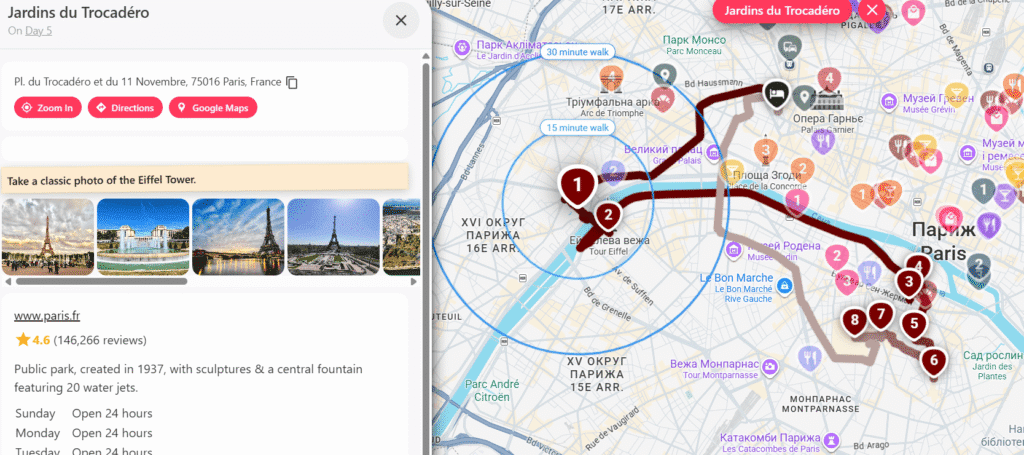Click the orange marker on Arc de Triomphe
Screen dimensions: 1024x455
coord(611,78)
